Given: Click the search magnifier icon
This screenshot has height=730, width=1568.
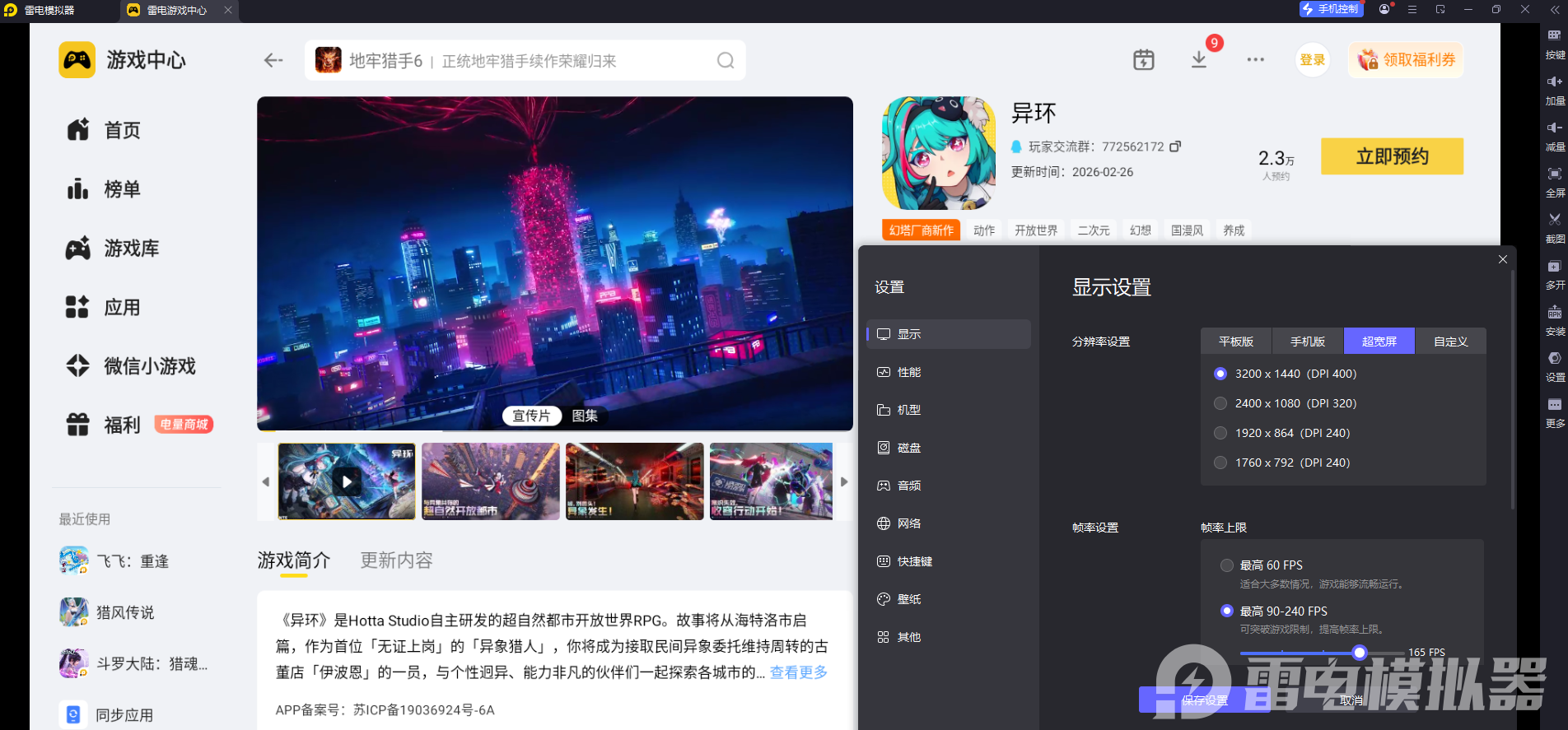Looking at the screenshot, I should point(726,60).
